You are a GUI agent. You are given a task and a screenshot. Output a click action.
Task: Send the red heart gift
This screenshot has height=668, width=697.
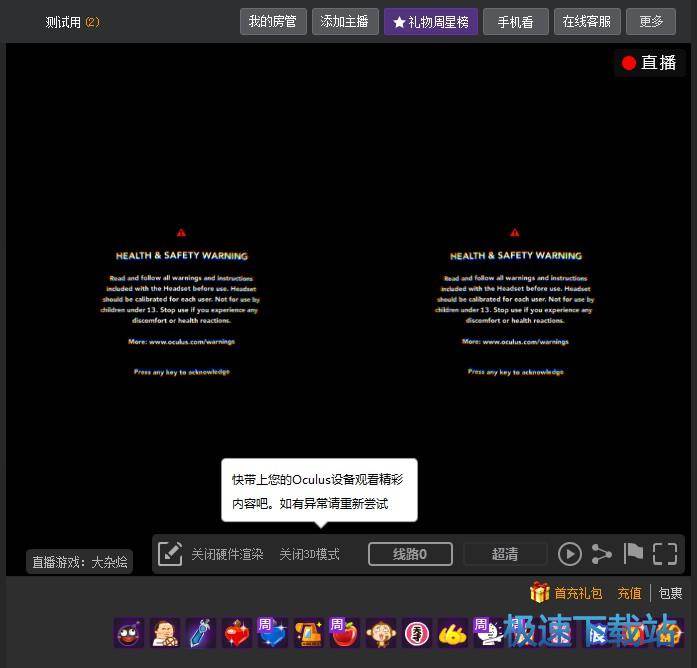[237, 632]
